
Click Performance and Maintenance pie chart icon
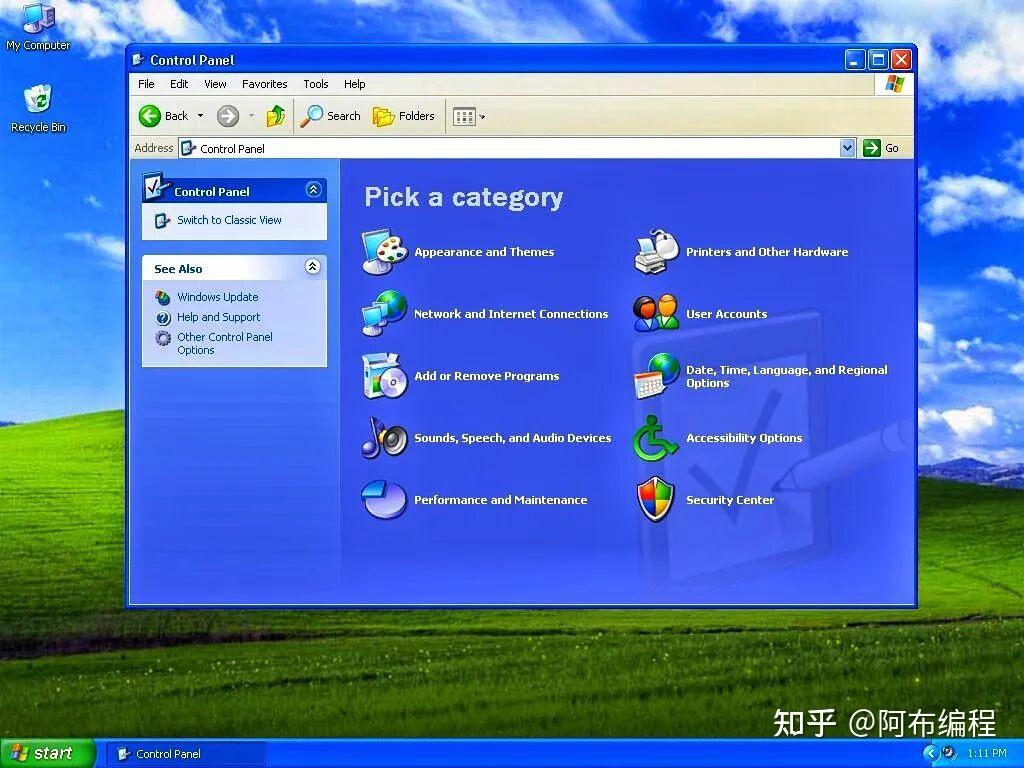(x=385, y=500)
